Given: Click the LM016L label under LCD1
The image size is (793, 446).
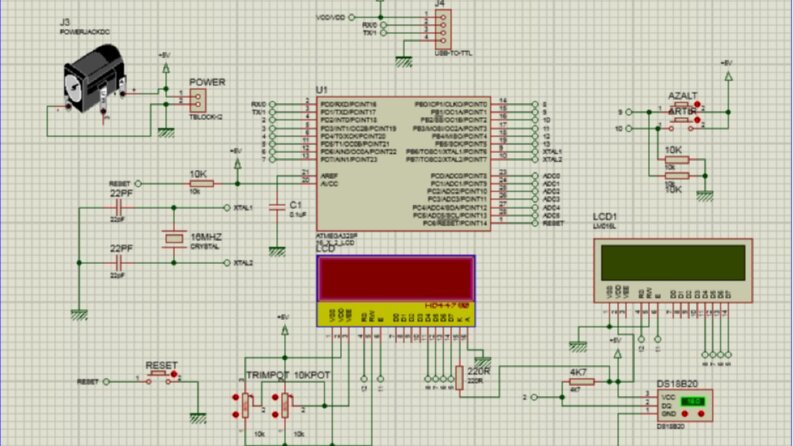Looking at the screenshot, I should (604, 227).
